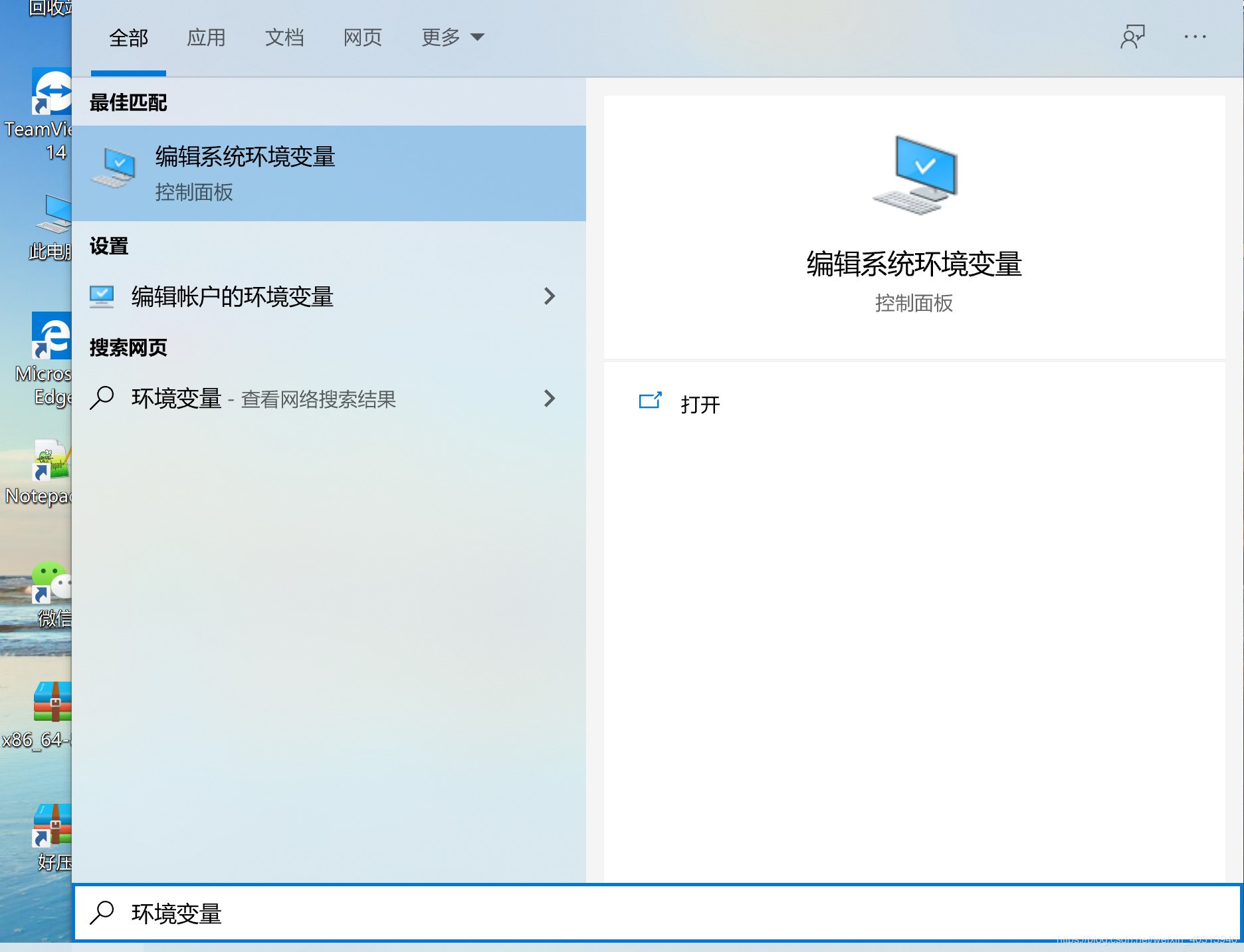Click monitor icon beside 编辑帐户的环境变量

coord(102,296)
